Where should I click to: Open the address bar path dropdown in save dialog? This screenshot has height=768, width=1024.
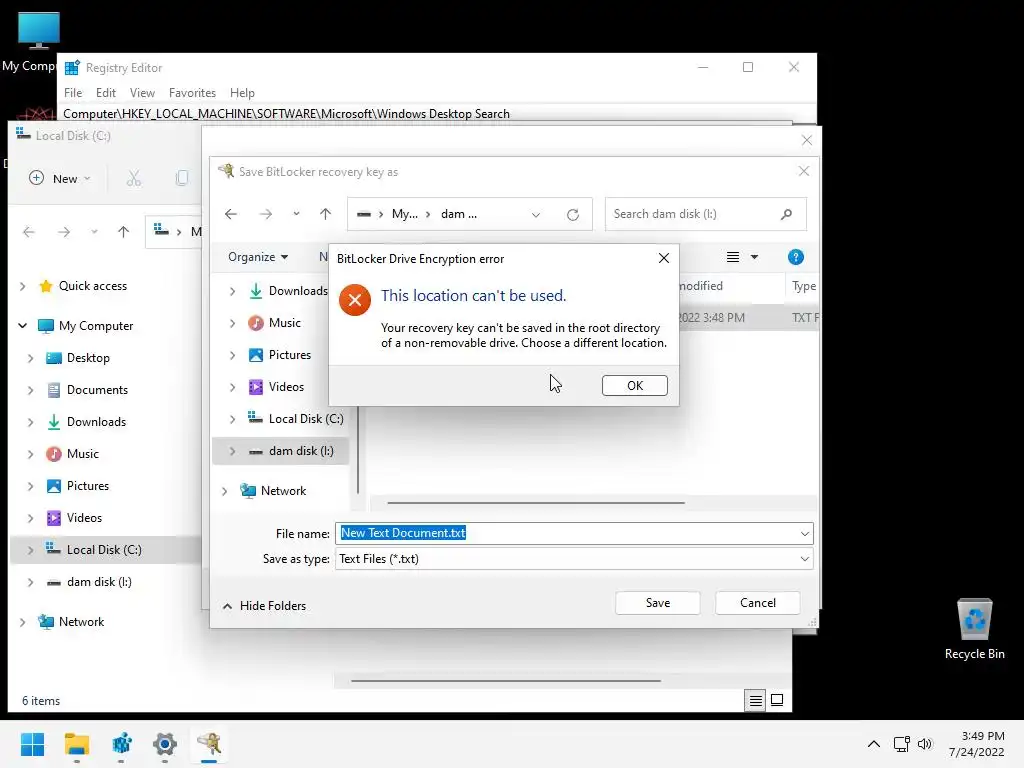tap(536, 214)
